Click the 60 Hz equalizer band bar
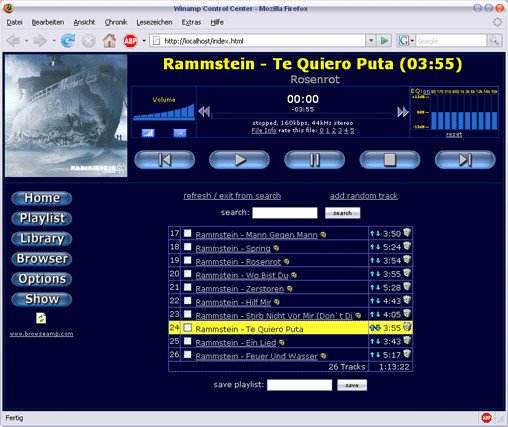This screenshot has width=508, height=427. (434, 120)
